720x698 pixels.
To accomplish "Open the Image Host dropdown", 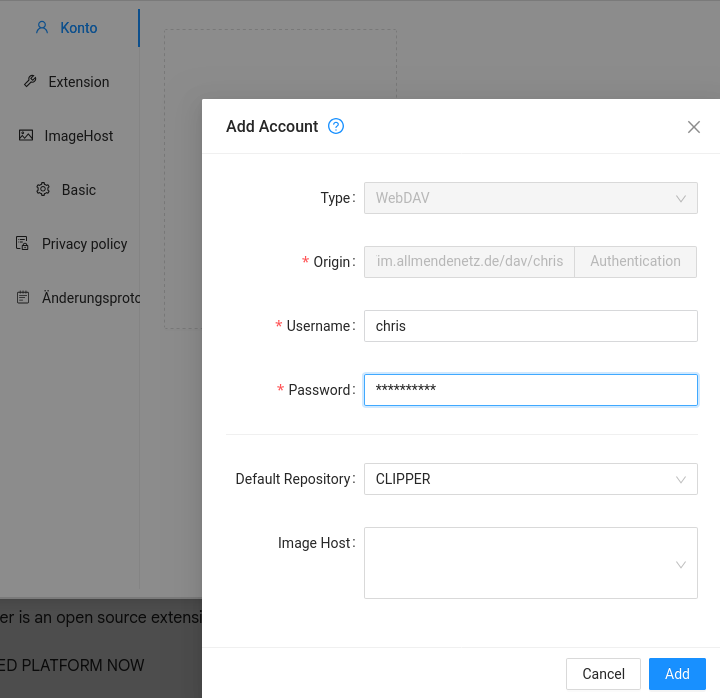I will click(x=530, y=563).
